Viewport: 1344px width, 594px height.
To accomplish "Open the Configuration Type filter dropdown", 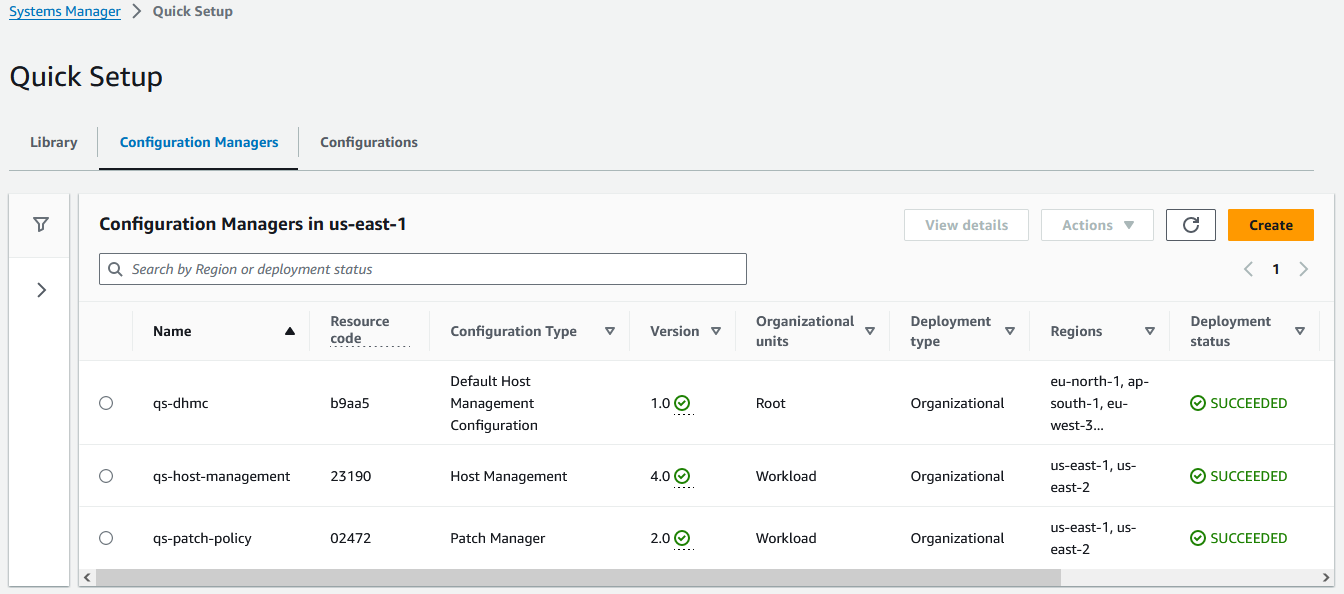I will [610, 331].
